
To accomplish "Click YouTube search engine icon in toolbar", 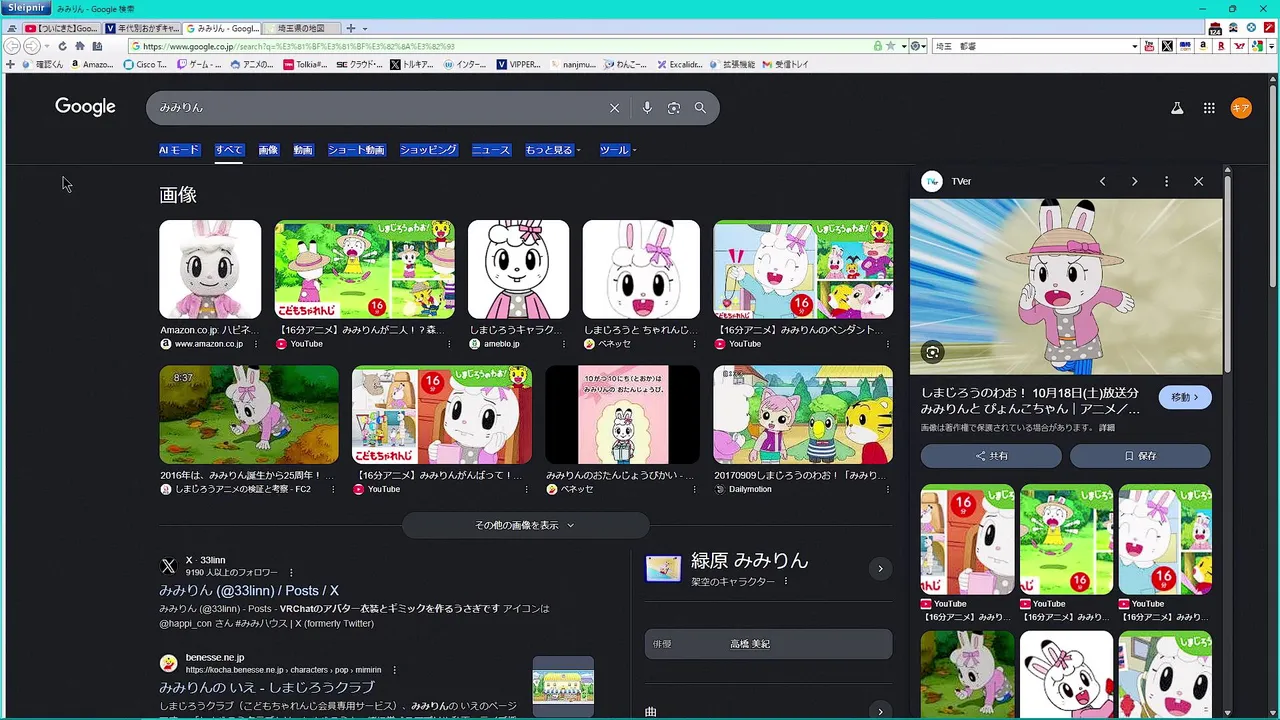I will (1149, 46).
